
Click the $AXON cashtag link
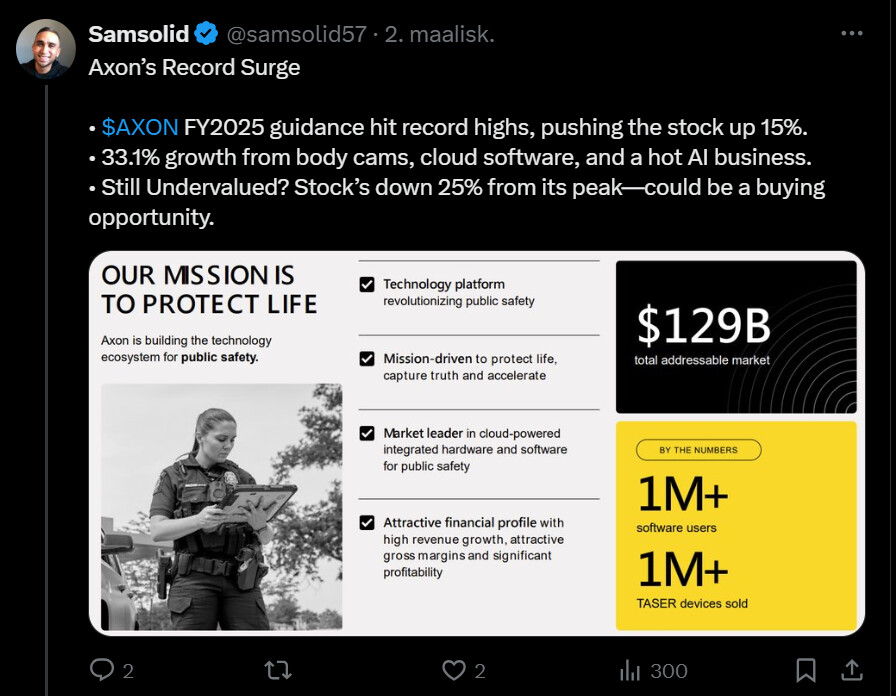[x=140, y=128]
